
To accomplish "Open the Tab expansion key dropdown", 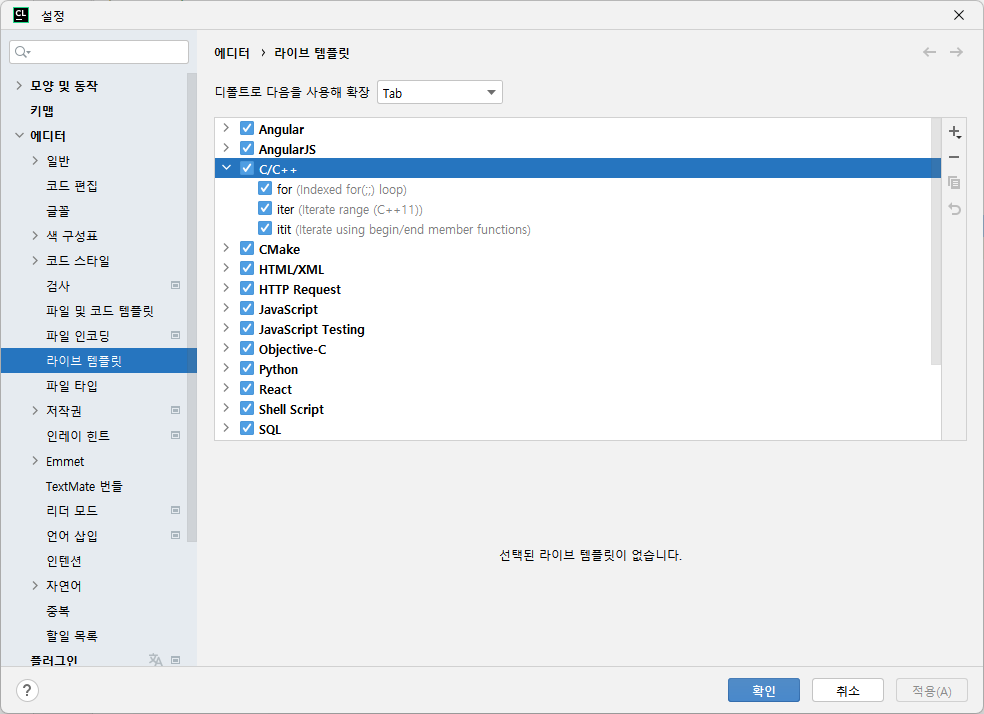I will (x=439, y=93).
